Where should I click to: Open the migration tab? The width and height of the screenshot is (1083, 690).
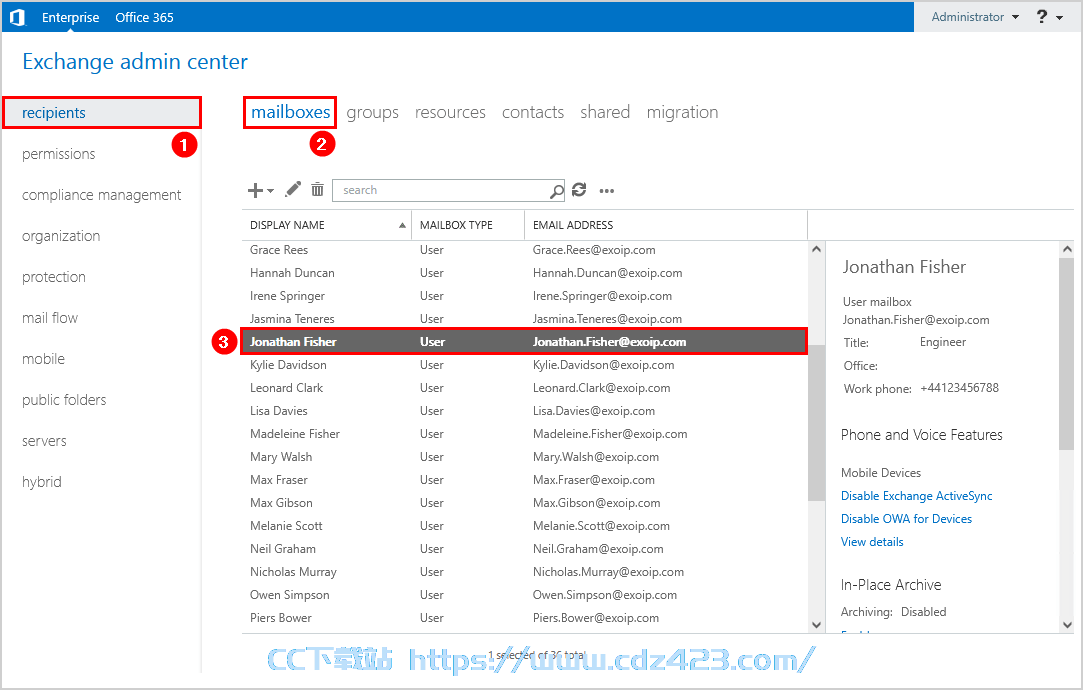pos(682,113)
